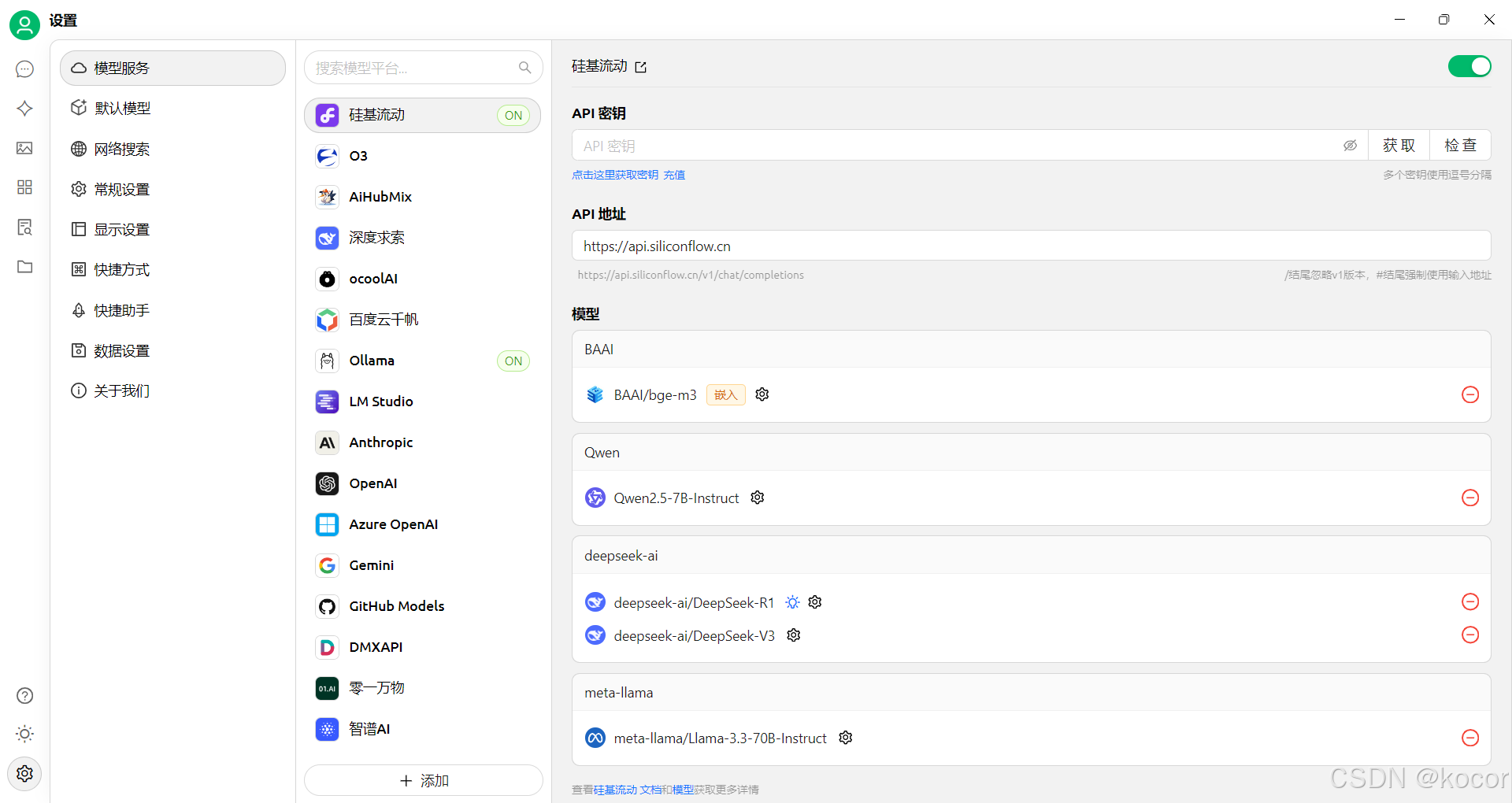Image resolution: width=1512 pixels, height=803 pixels.
Task: Select the AiHubMix provider
Action: (423, 197)
